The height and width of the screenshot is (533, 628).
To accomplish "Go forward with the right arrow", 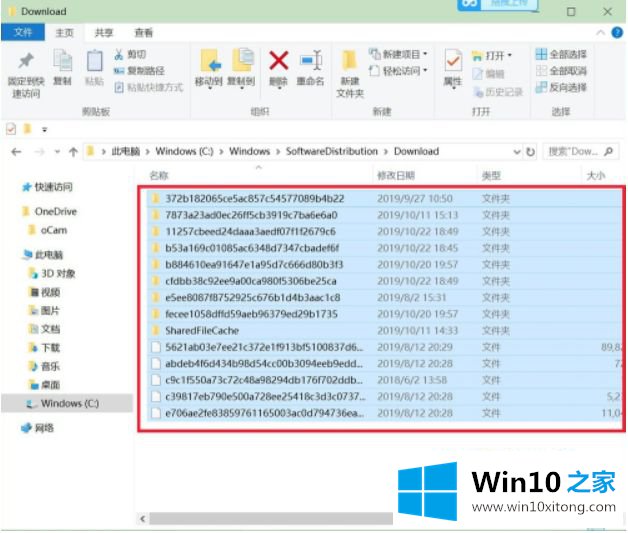I will point(39,152).
